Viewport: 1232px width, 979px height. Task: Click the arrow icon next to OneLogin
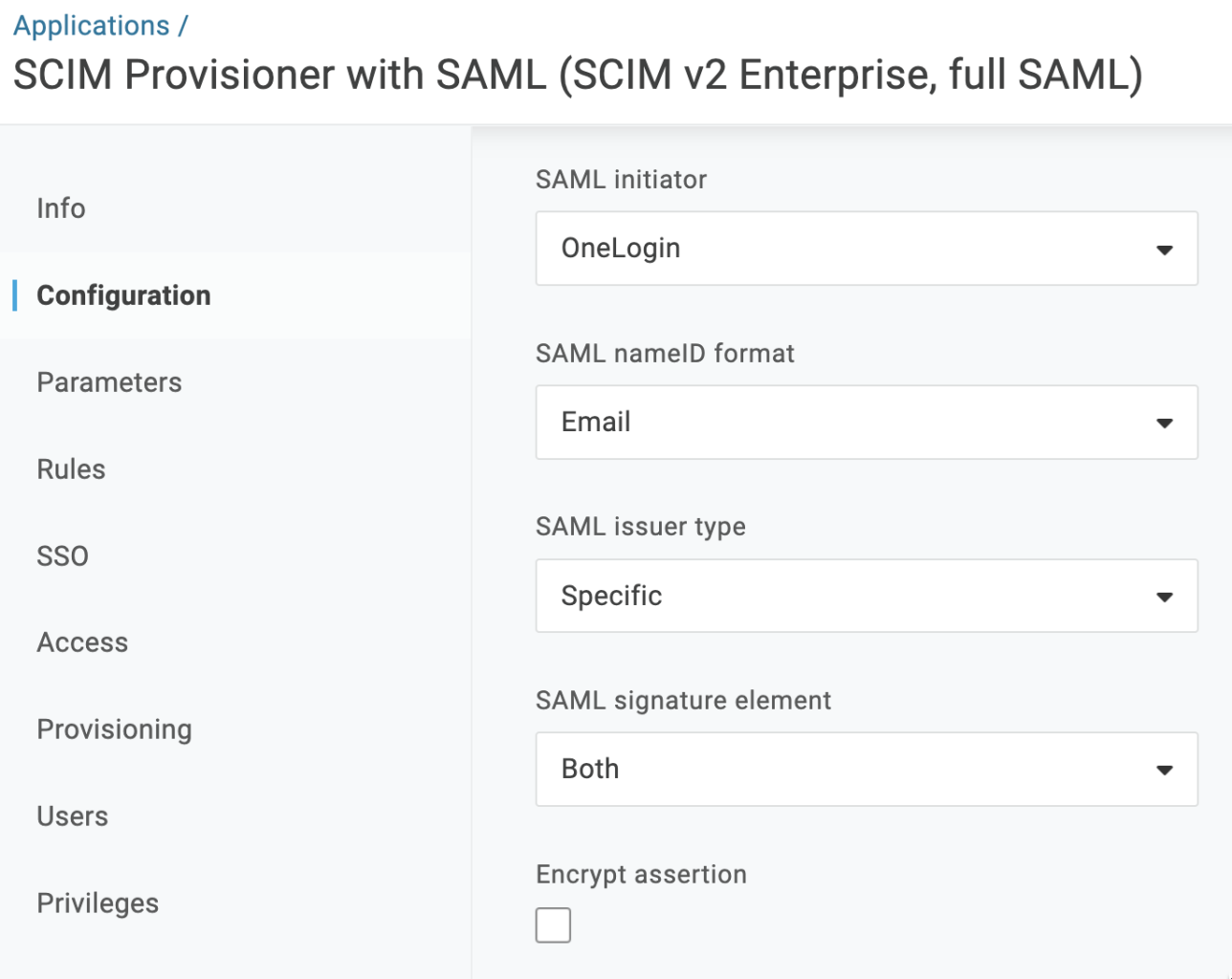1164,250
